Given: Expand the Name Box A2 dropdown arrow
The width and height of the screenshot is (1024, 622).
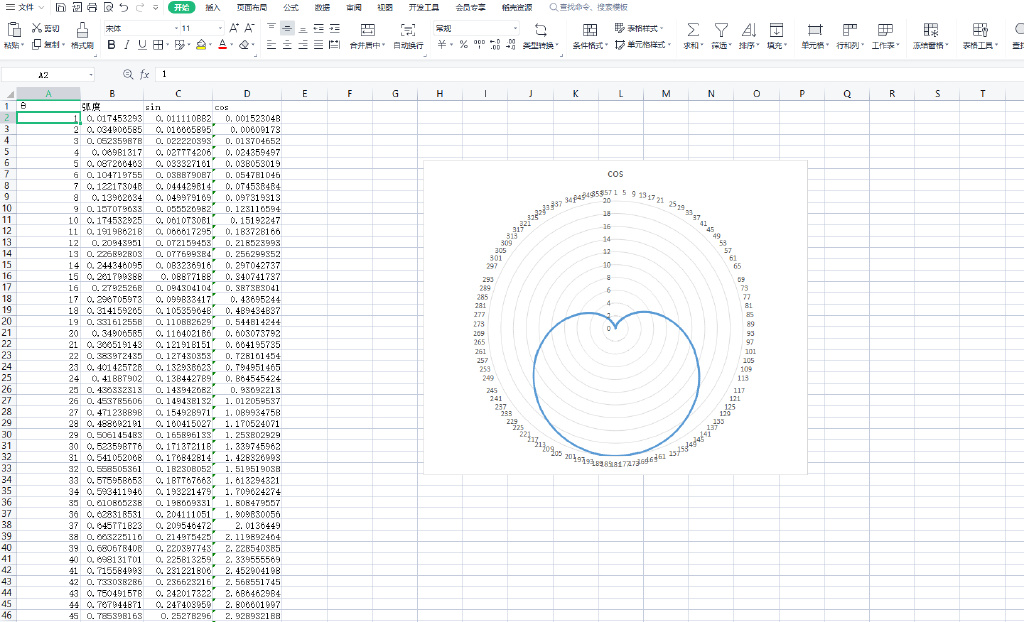Looking at the screenshot, I should (90, 74).
